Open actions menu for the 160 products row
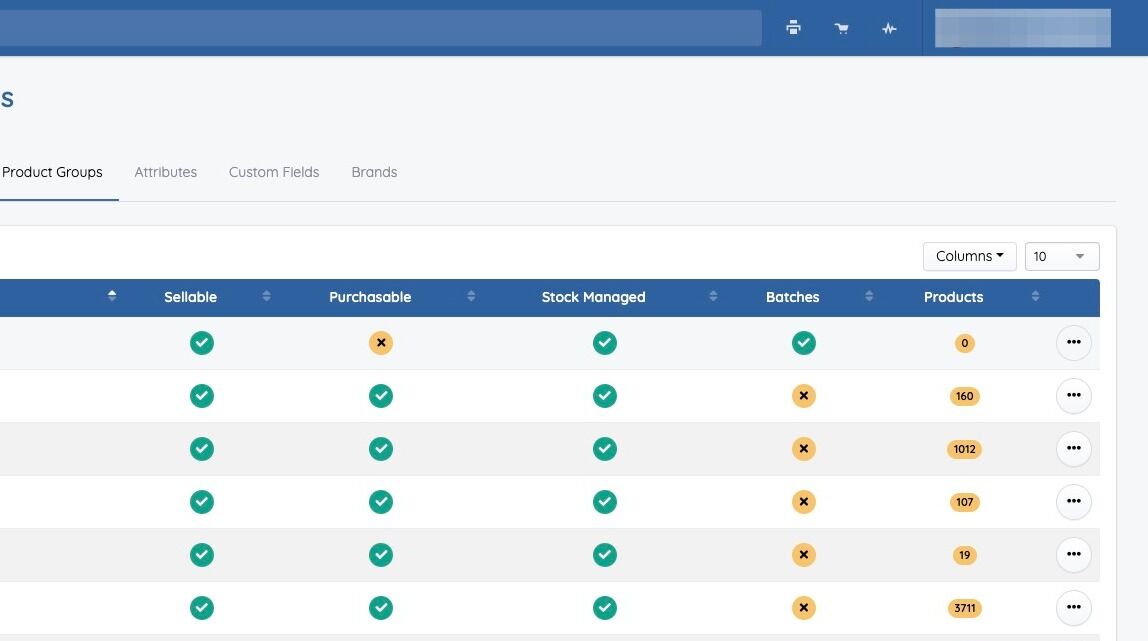Viewport: 1148px width, 641px height. tap(1073, 396)
